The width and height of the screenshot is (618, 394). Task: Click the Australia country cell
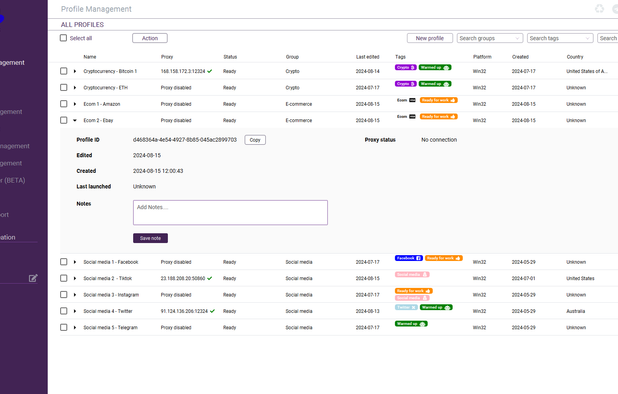click(575, 311)
